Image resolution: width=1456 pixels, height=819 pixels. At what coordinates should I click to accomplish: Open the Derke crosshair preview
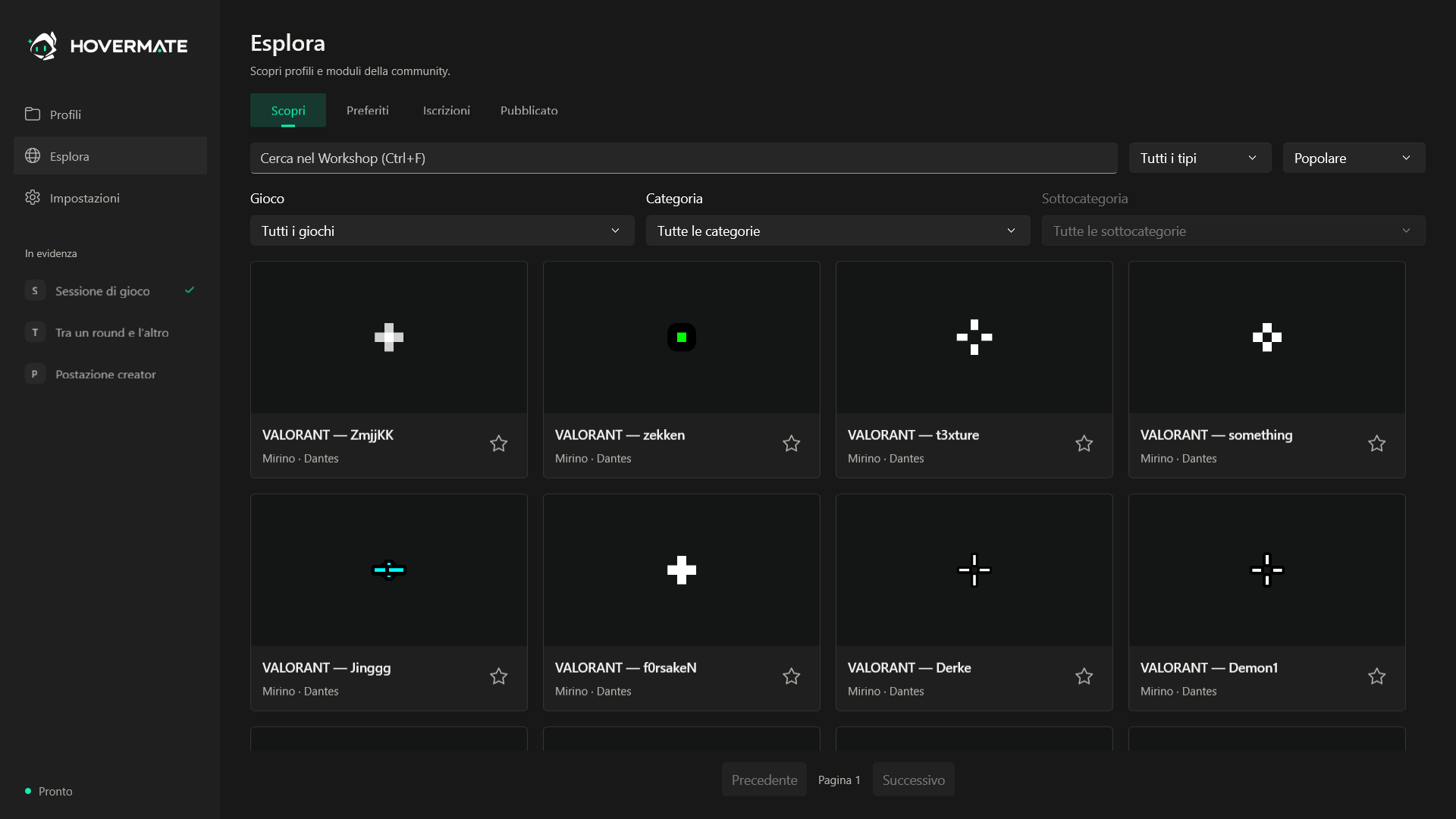click(974, 570)
